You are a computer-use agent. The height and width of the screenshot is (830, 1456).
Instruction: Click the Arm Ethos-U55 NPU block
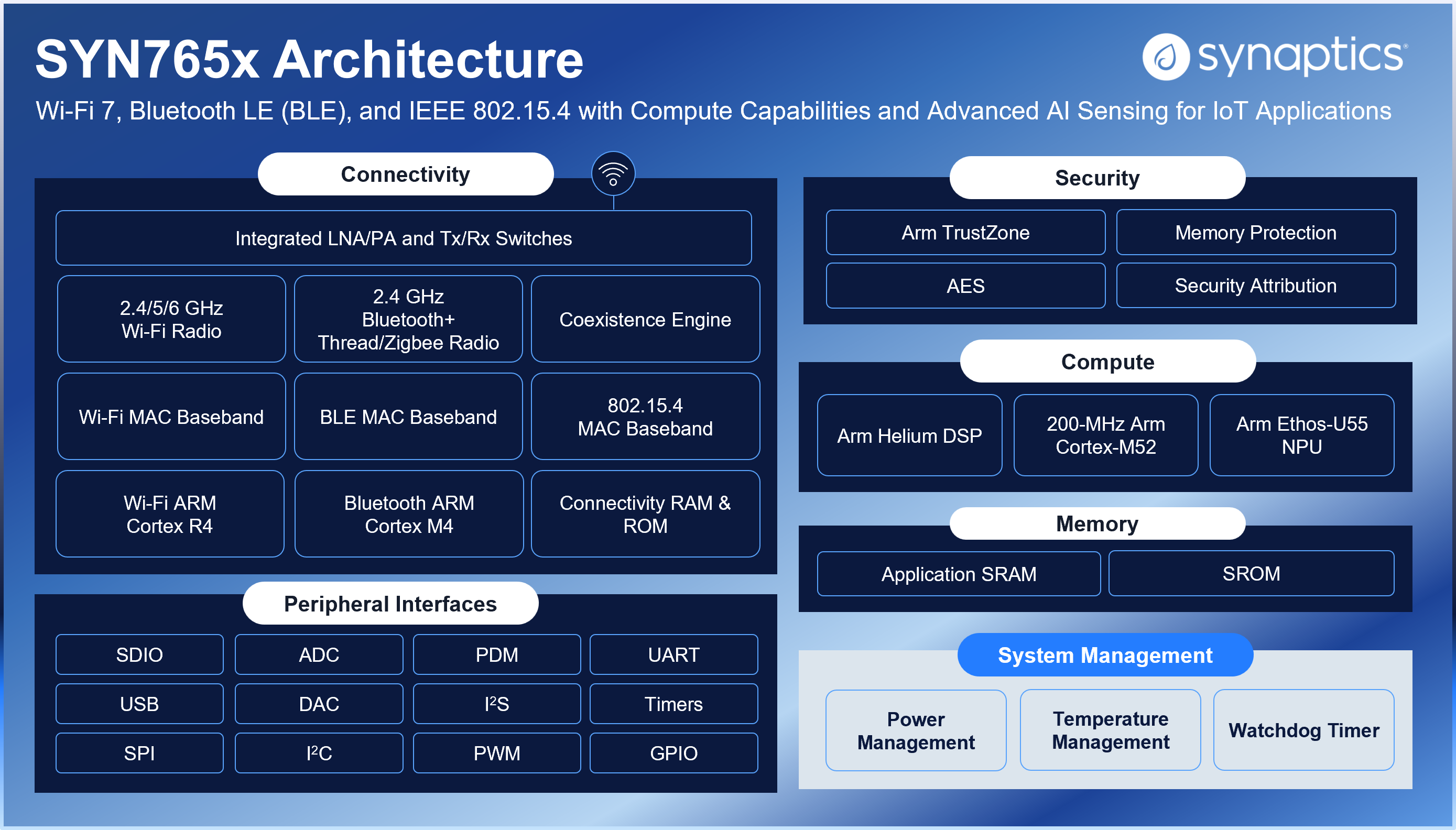point(1301,435)
